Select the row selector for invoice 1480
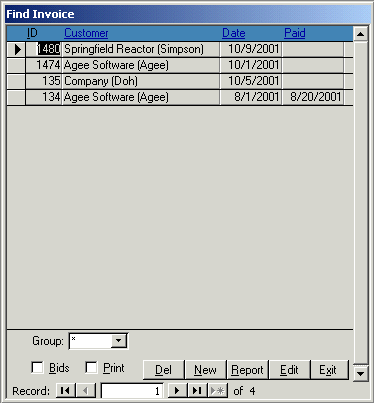This screenshot has width=374, height=403. (16, 49)
